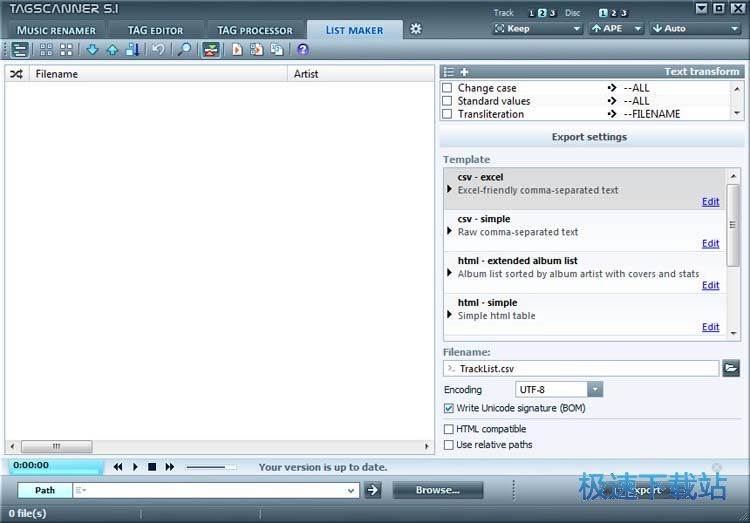The height and width of the screenshot is (523, 750).
Task: Click the browse folder icon beside Filename
Action: (x=731, y=369)
